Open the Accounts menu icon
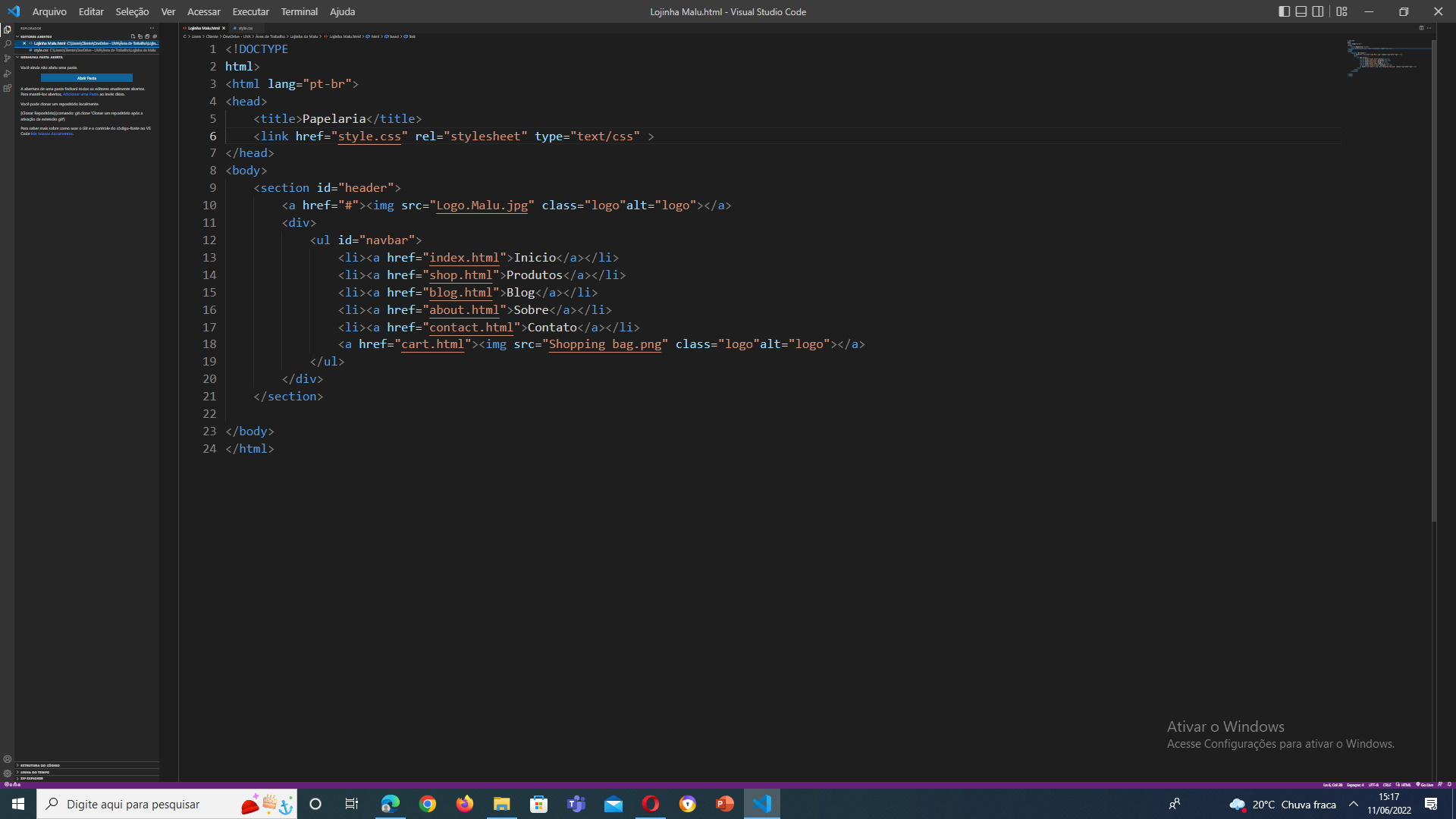 [7, 759]
